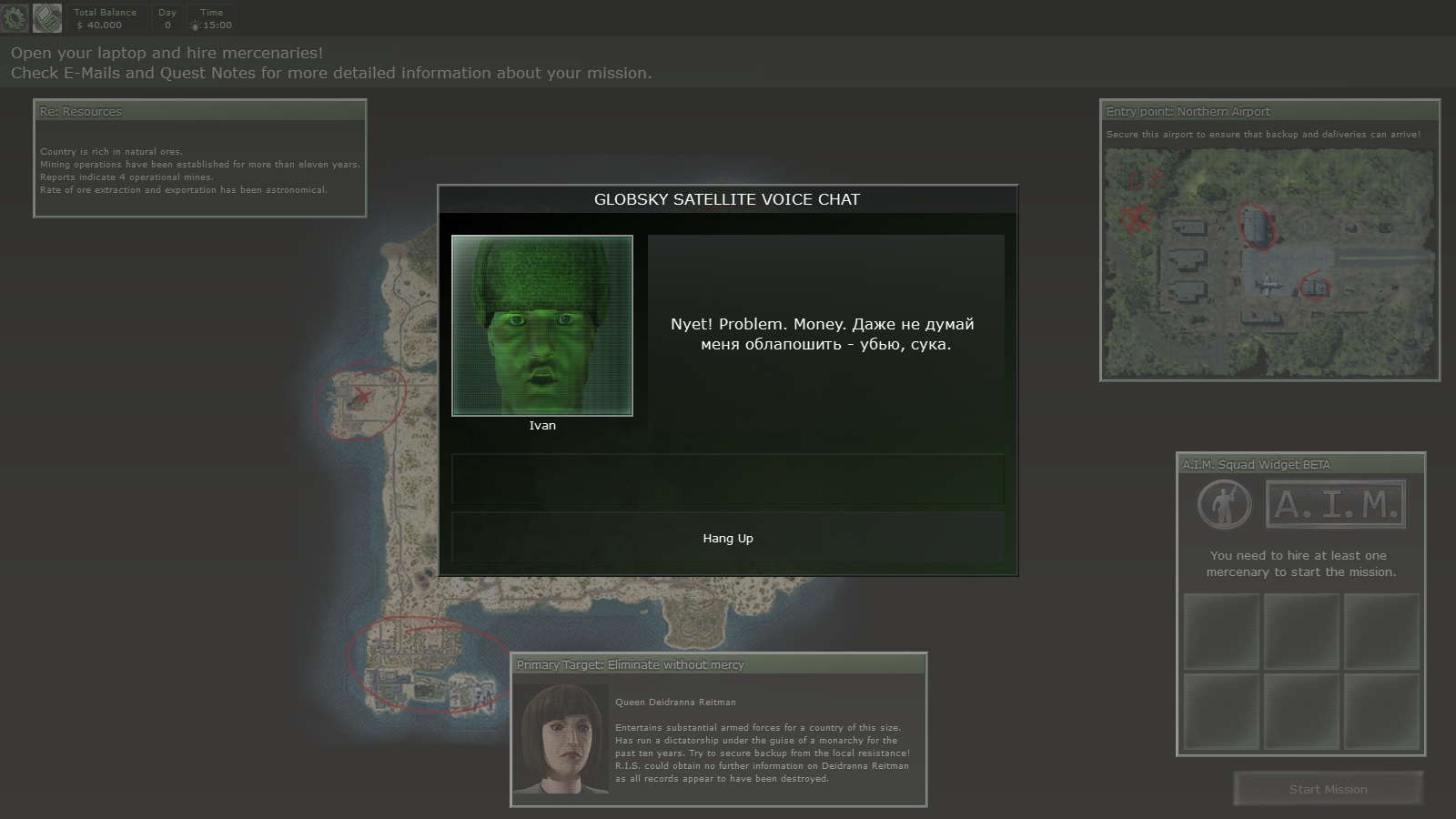
Task: Click 'Check E-Mails and Quest Notes' hint line
Action: 331,73
